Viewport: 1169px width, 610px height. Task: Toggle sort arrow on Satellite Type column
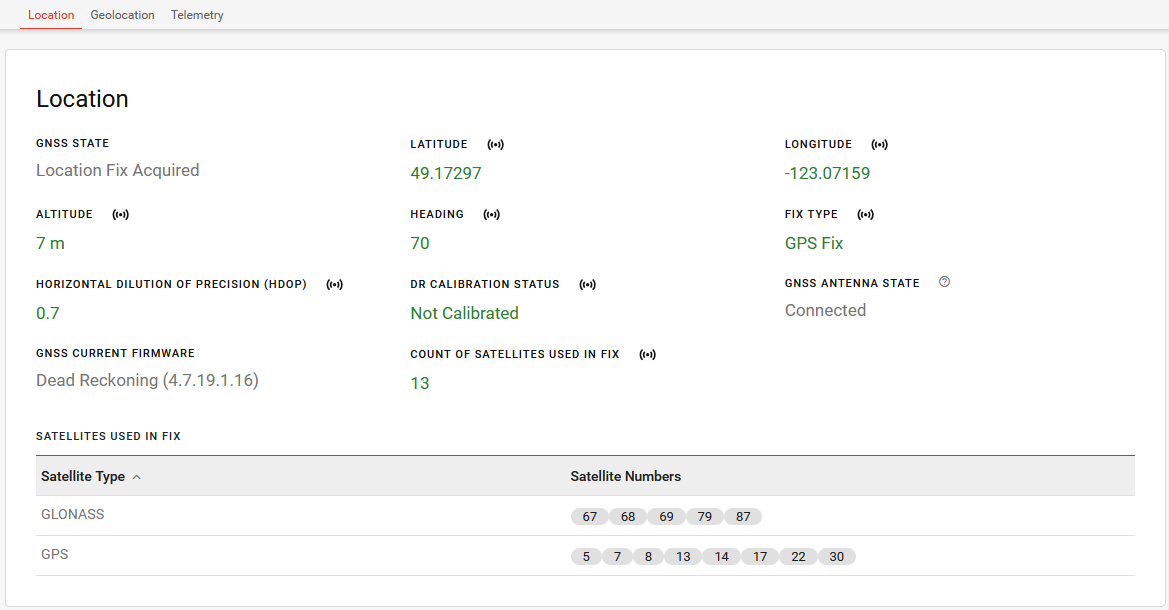pyautogui.click(x=137, y=477)
